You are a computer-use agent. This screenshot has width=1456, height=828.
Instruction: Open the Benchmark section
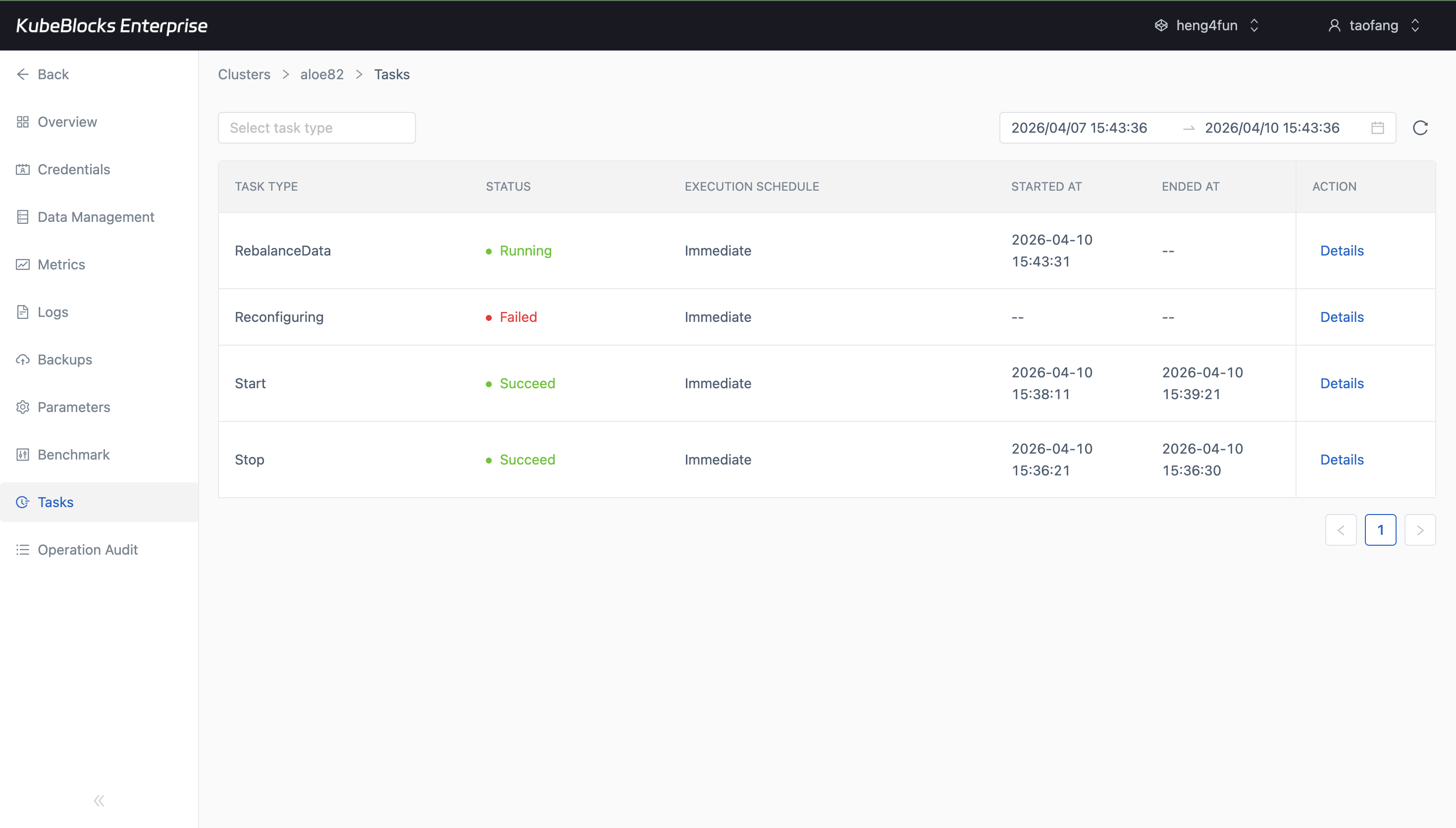(73, 455)
